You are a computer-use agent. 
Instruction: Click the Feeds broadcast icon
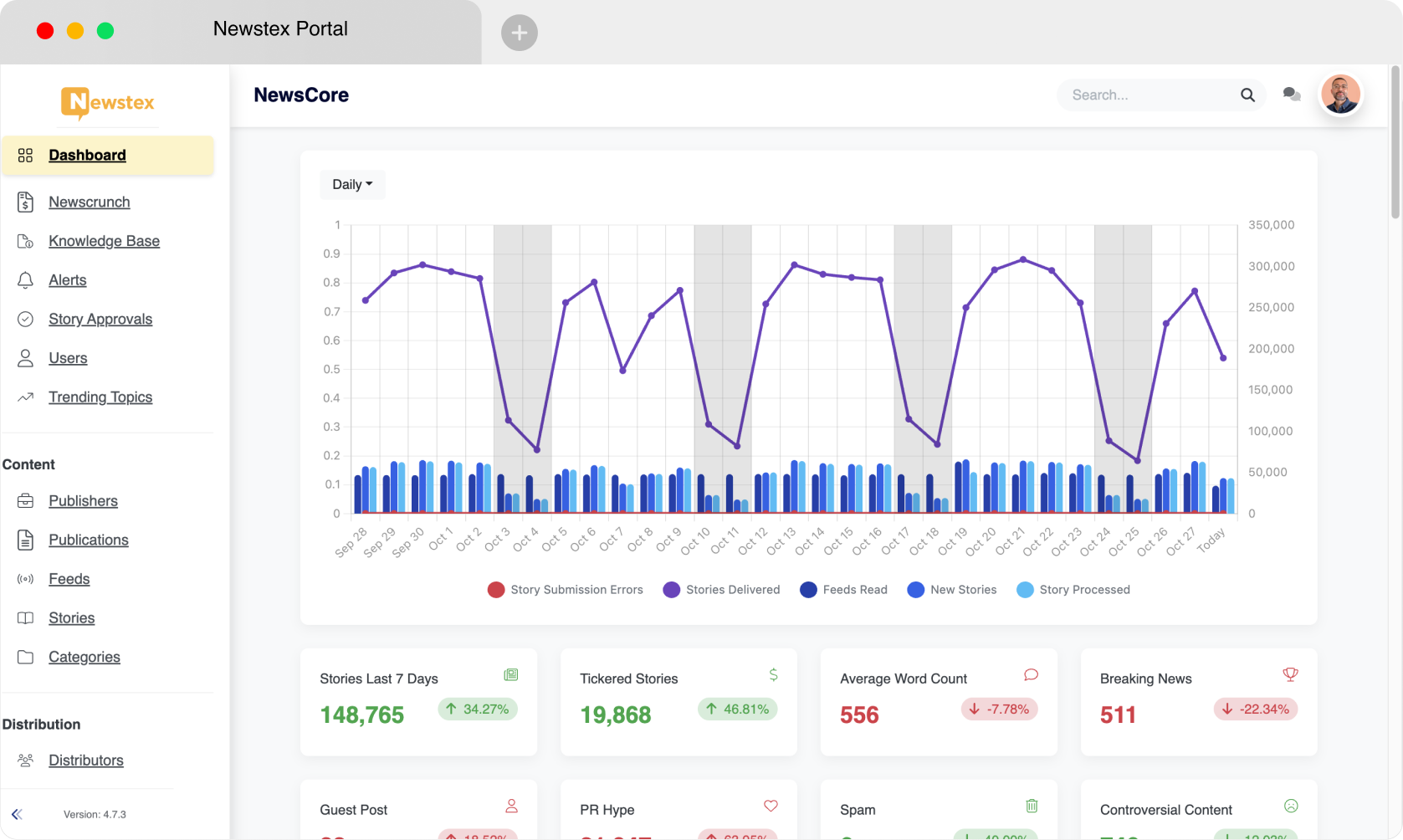[25, 579]
